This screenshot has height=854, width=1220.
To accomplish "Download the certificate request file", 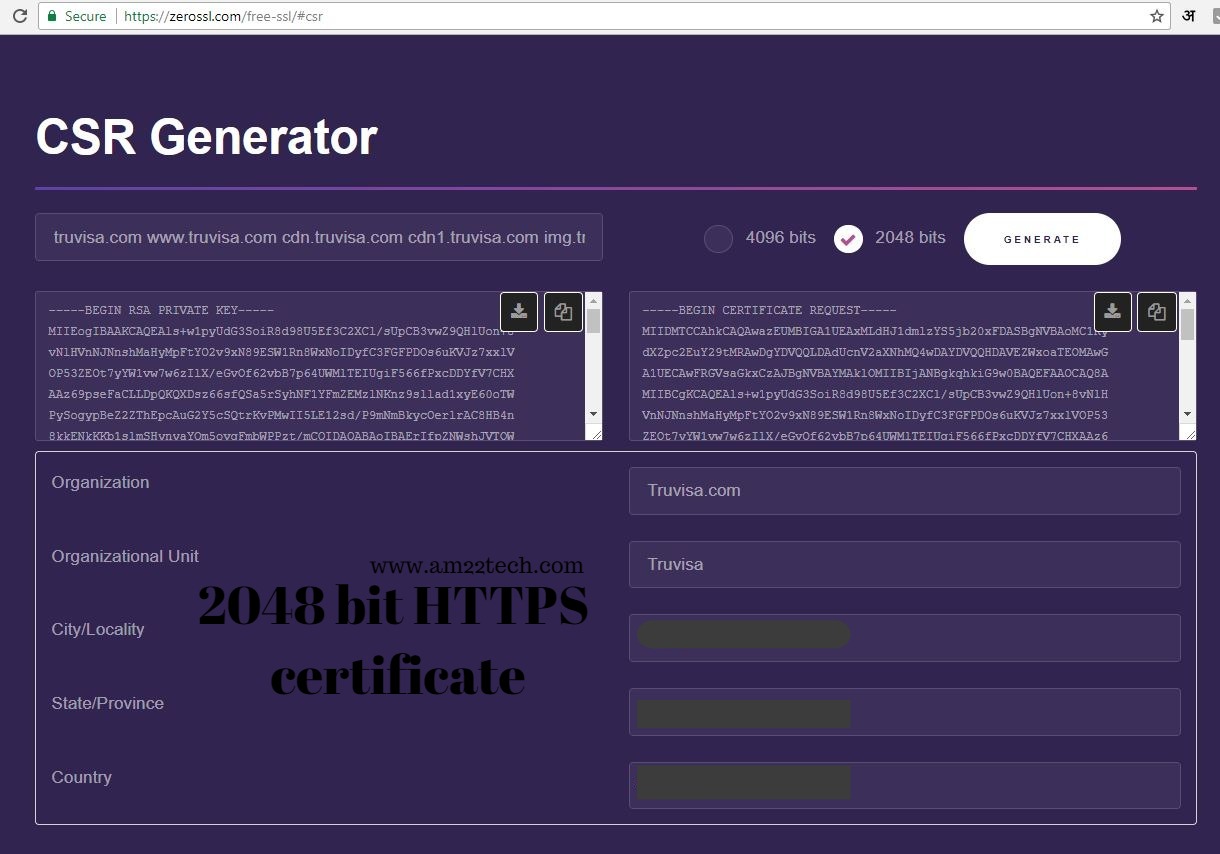I will [1113, 311].
